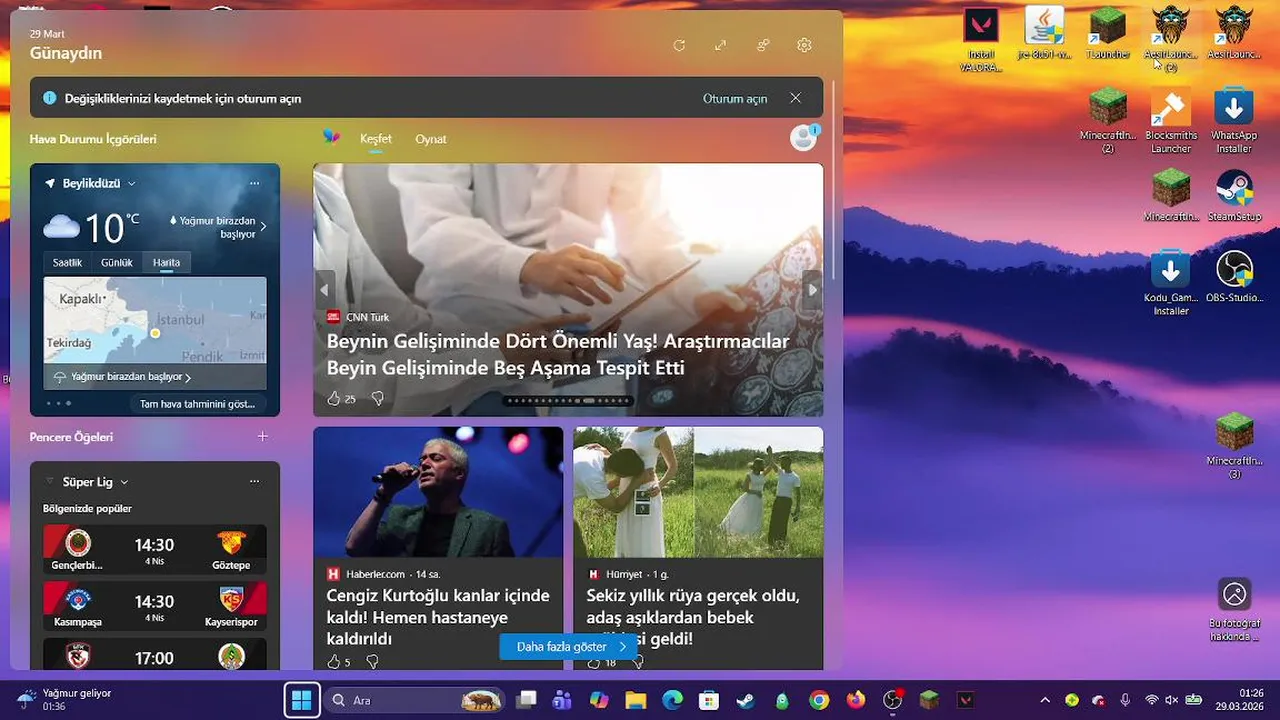This screenshot has width=1280, height=720.
Task: Open the jre-8u51 installer desktop icon
Action: (x=1044, y=33)
